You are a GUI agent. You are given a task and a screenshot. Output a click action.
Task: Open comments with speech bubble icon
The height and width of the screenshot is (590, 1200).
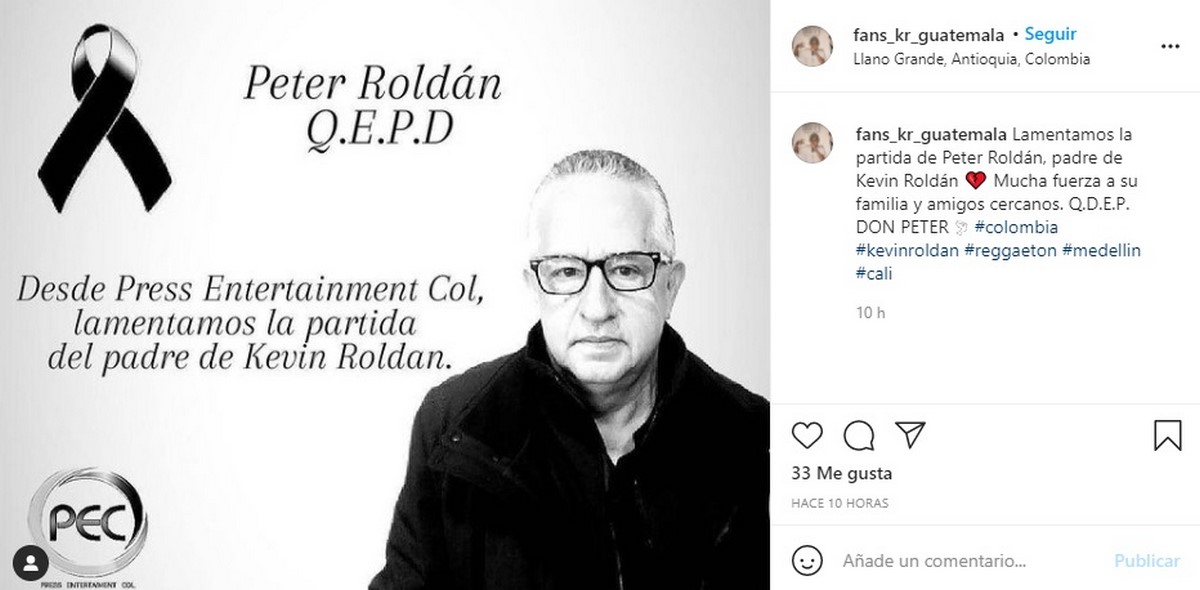tap(860, 434)
